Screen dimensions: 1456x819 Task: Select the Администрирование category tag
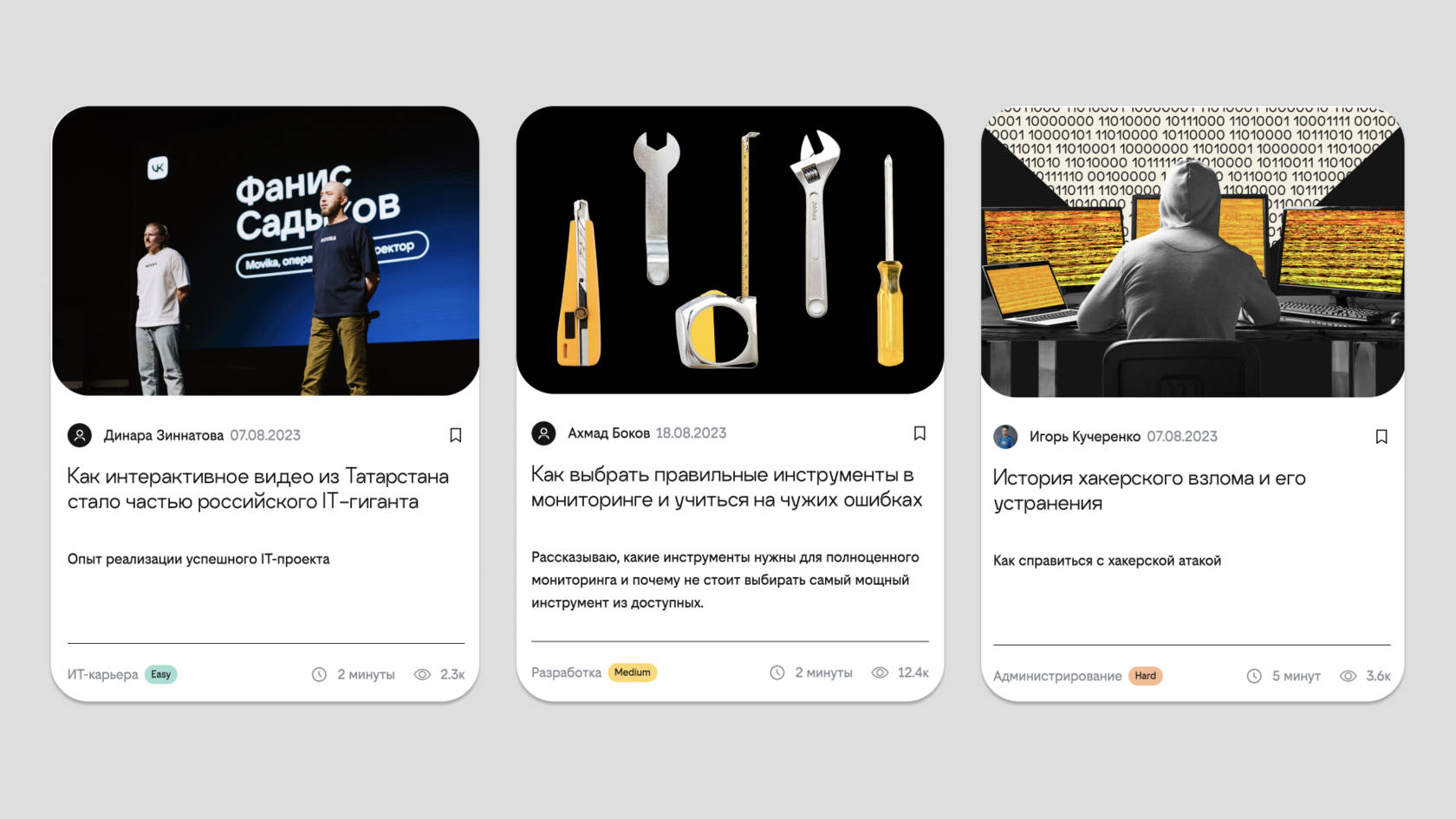[1057, 676]
